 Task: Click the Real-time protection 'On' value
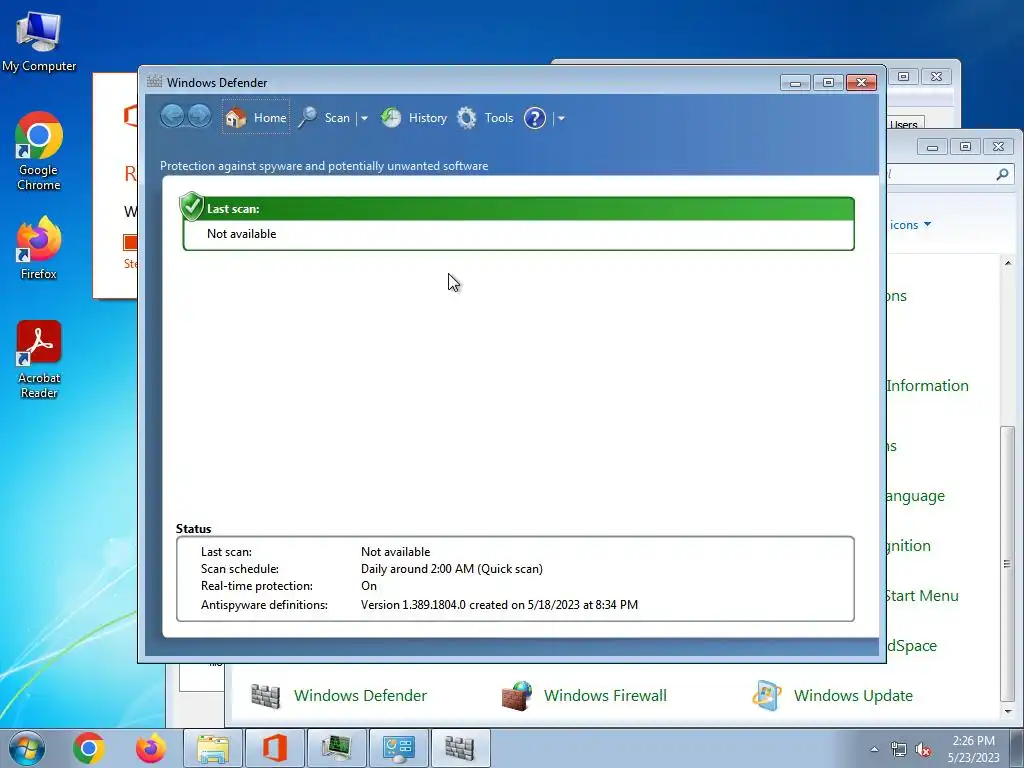point(368,586)
